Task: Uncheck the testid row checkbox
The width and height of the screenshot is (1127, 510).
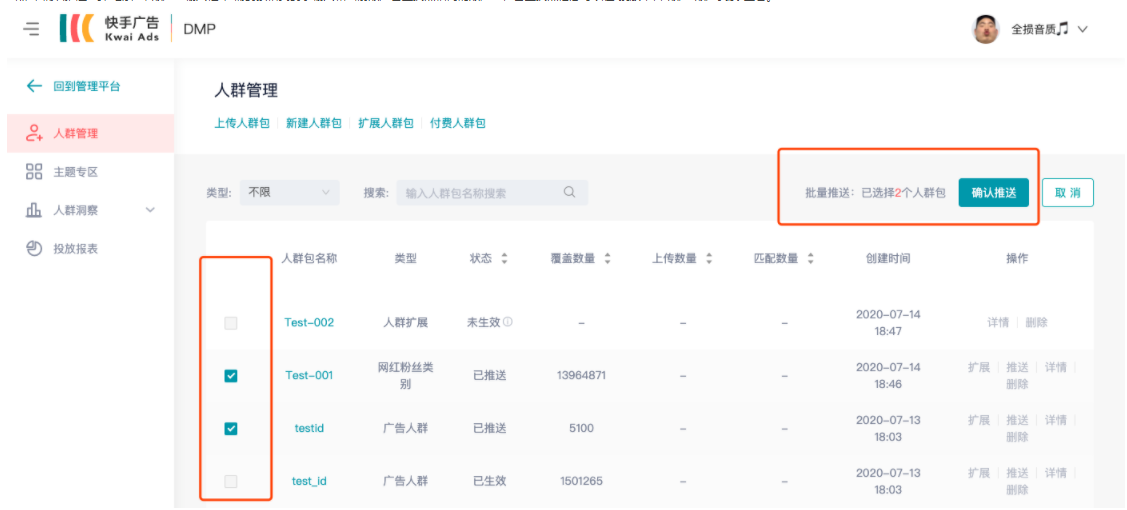Action: point(231,429)
